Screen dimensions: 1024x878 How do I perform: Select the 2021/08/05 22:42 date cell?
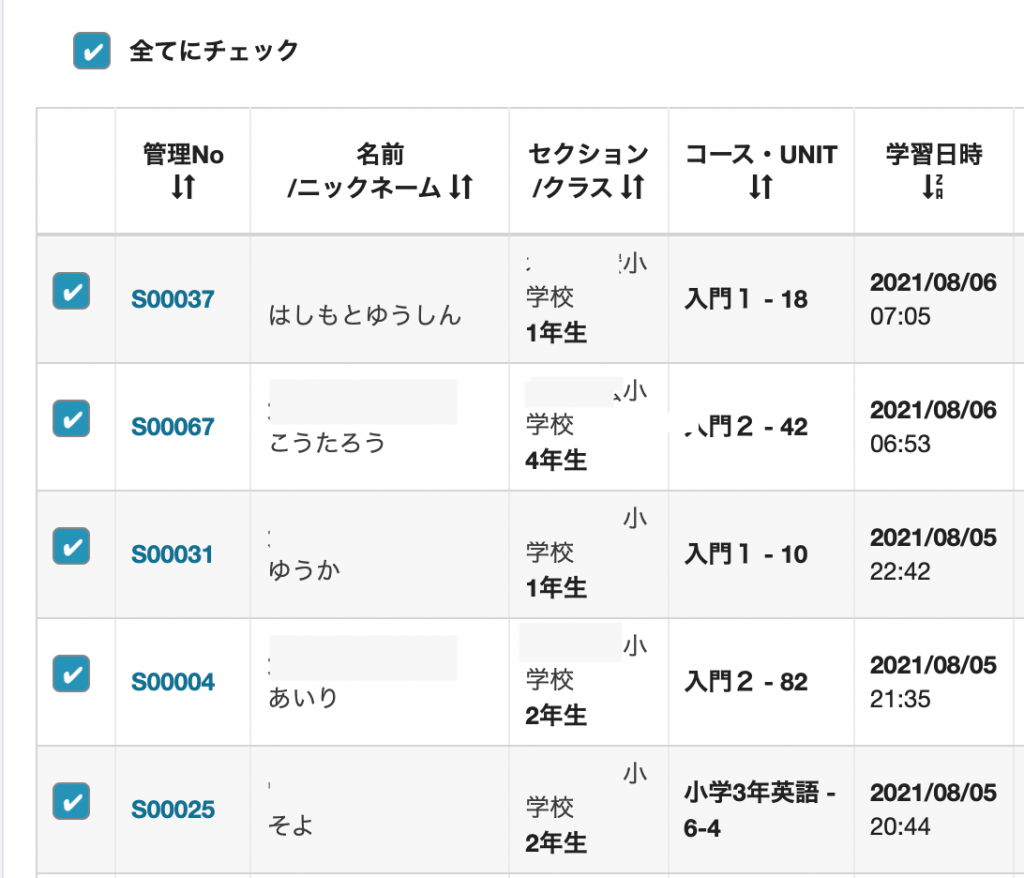(934, 554)
